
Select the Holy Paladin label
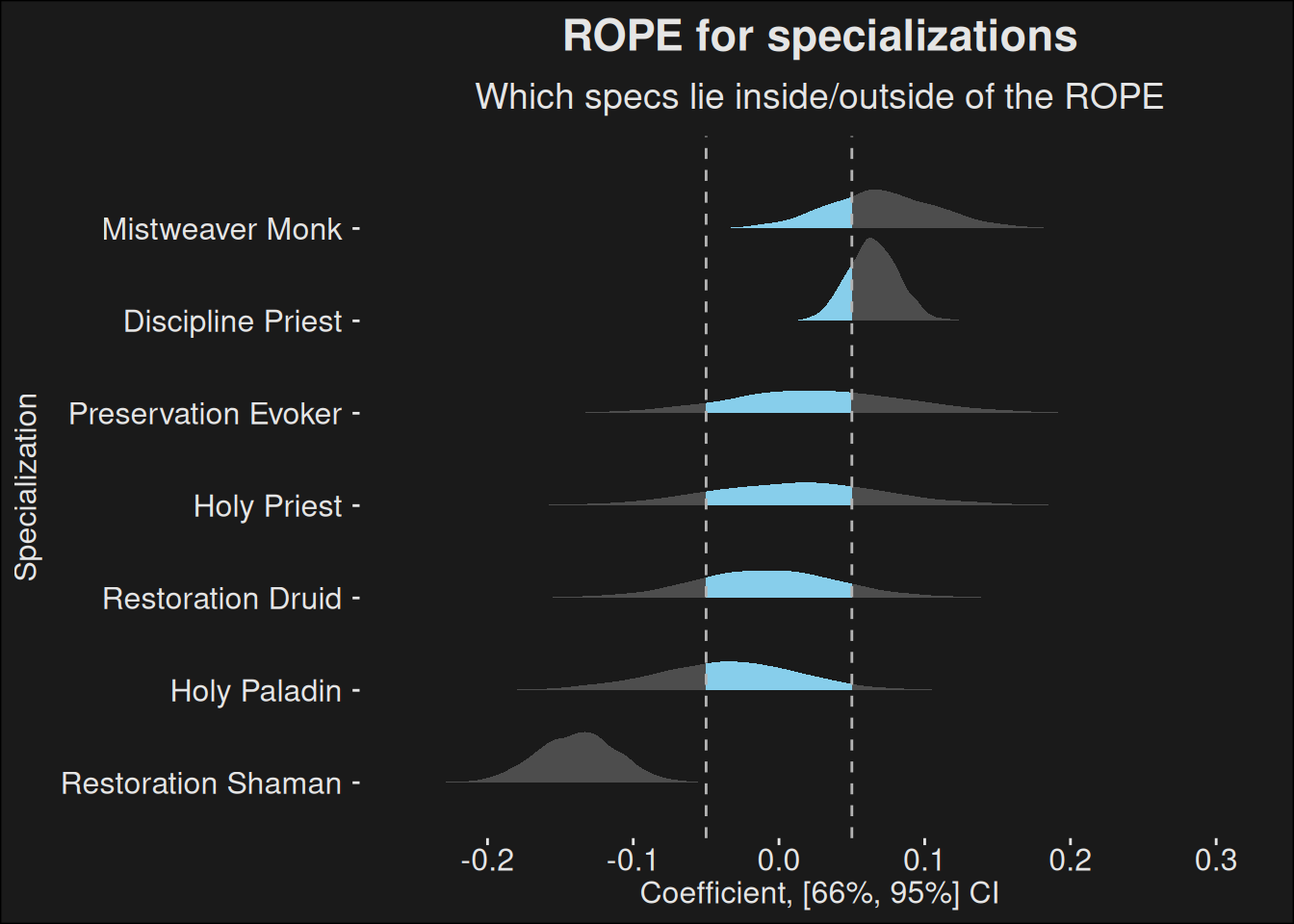[x=256, y=691]
